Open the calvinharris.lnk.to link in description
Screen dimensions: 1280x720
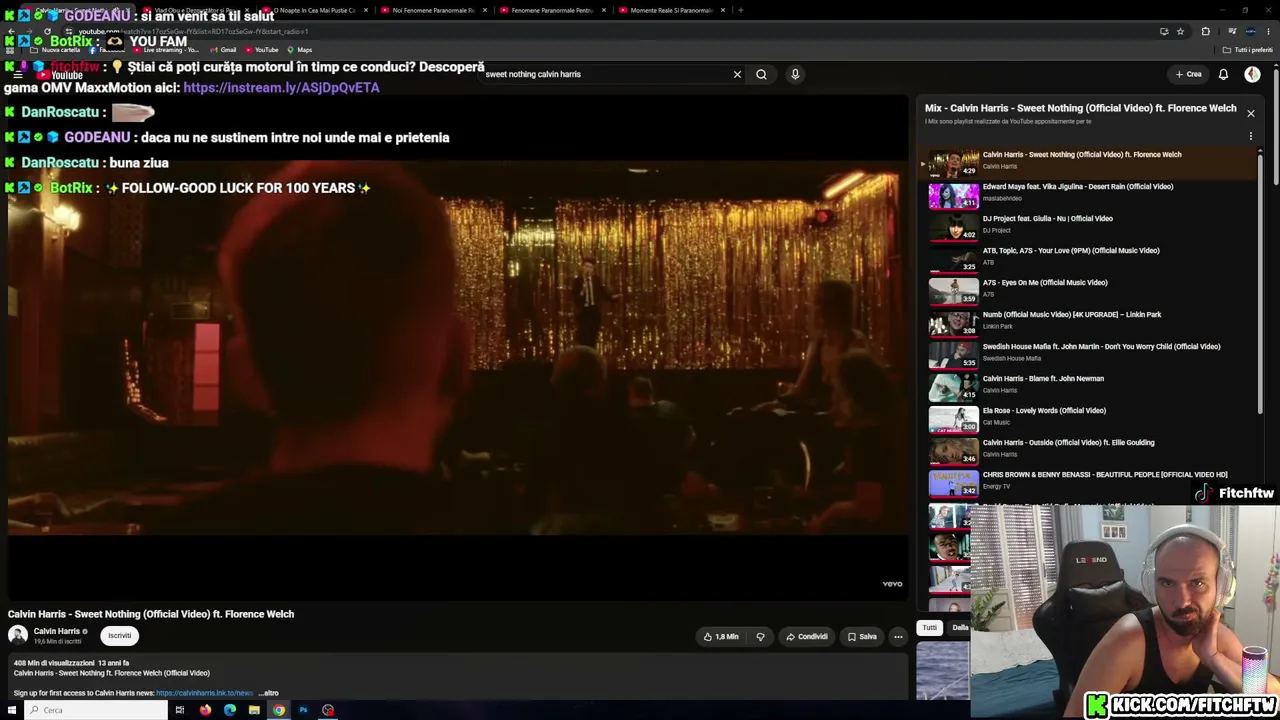(204, 693)
